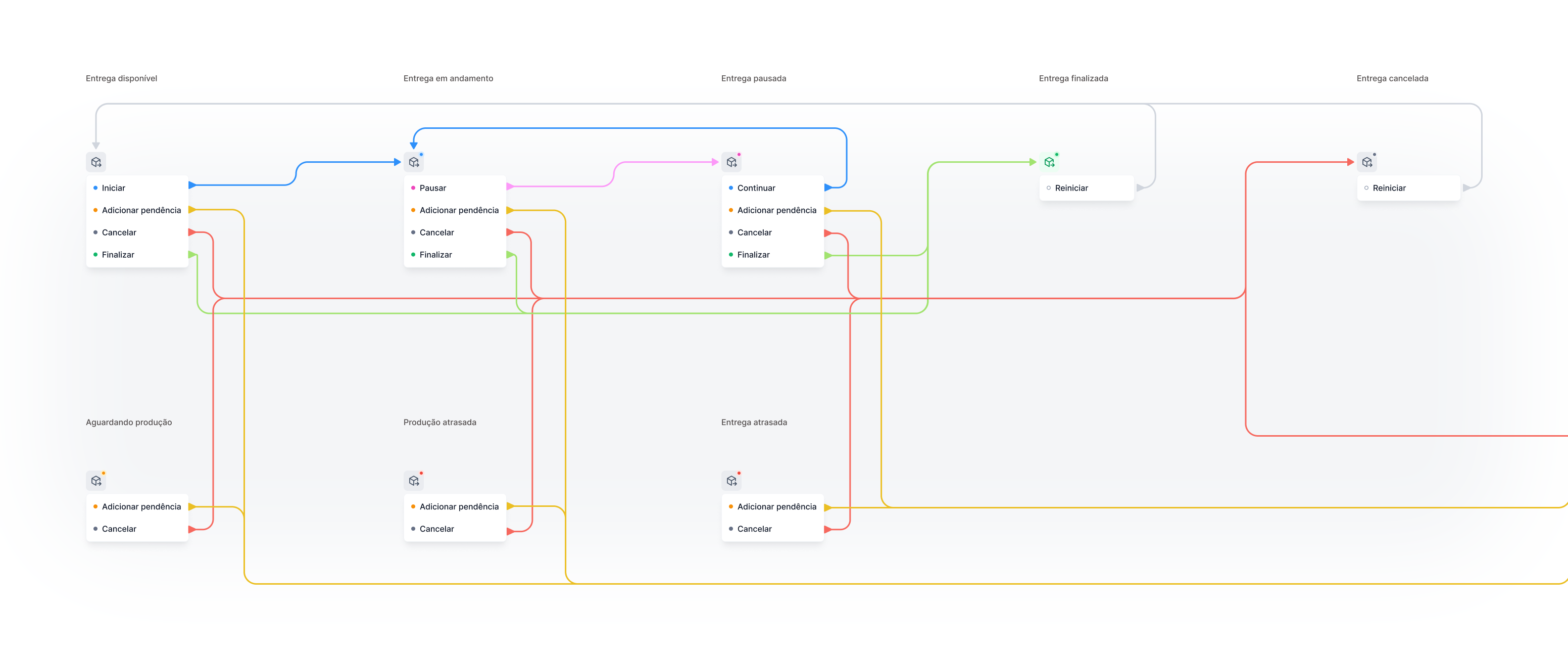The width and height of the screenshot is (1568, 656).
Task: Click the Entrega atrasada package icon
Action: tap(731, 481)
